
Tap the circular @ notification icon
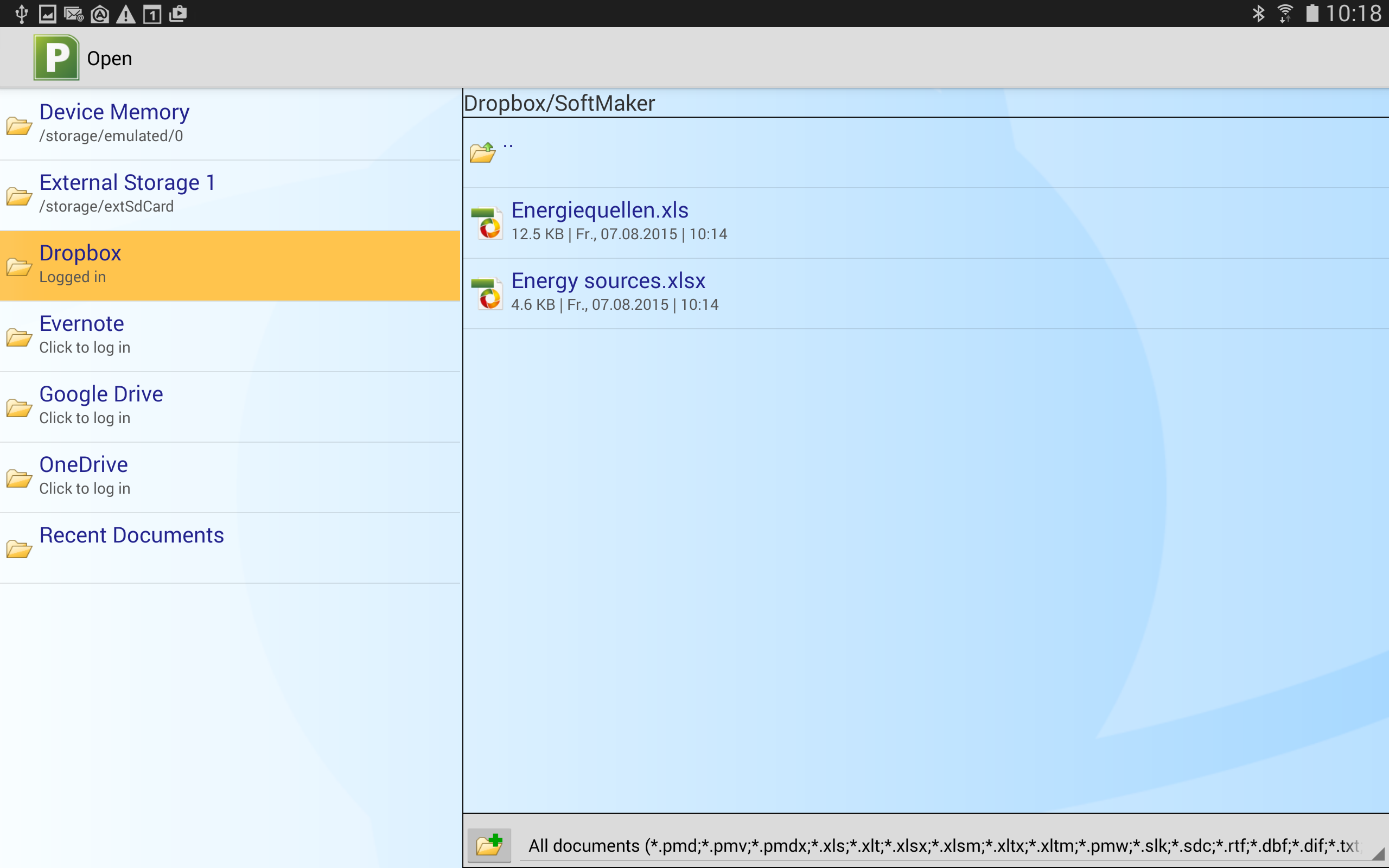click(100, 14)
